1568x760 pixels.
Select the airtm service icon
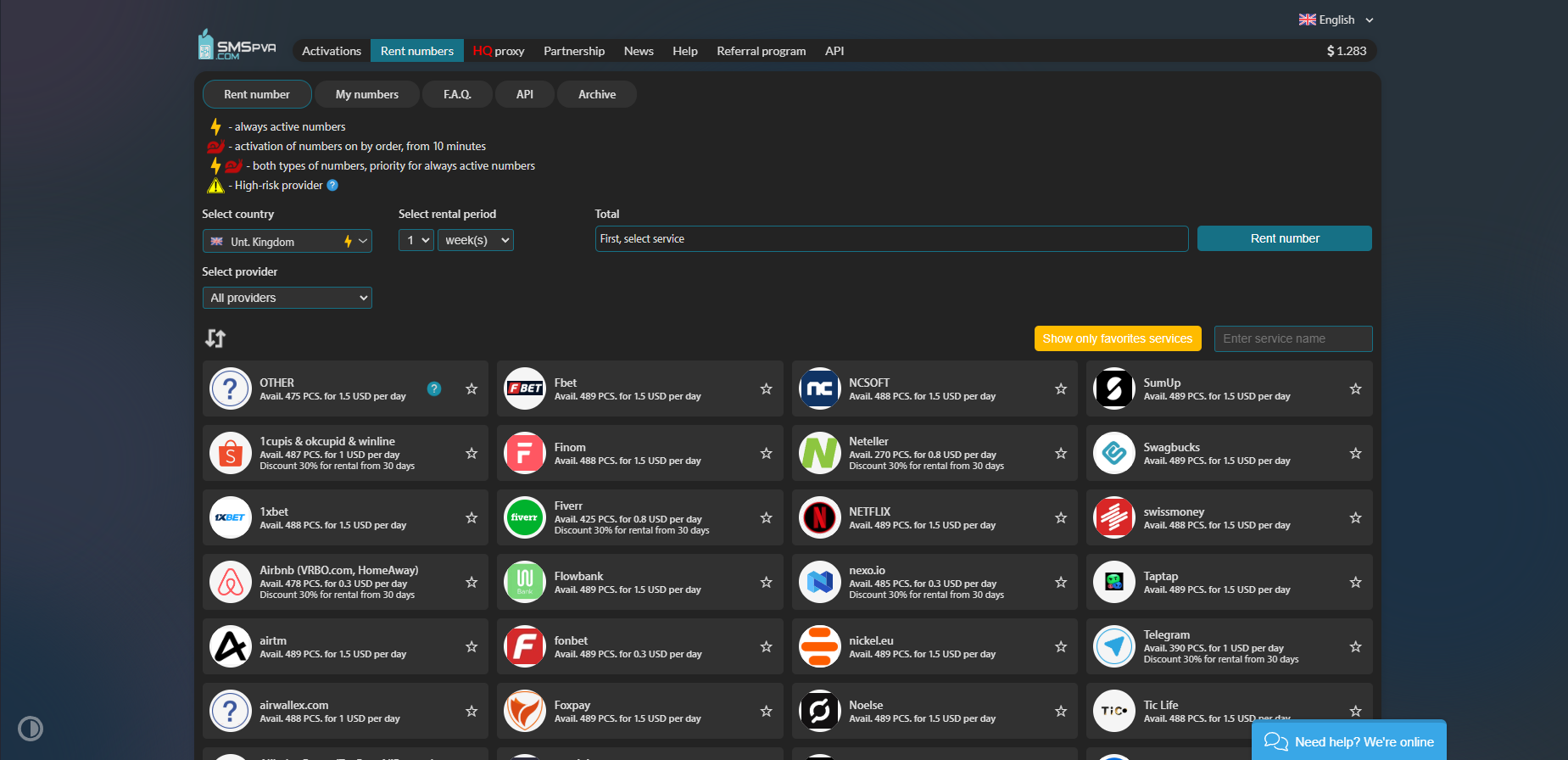(x=231, y=646)
